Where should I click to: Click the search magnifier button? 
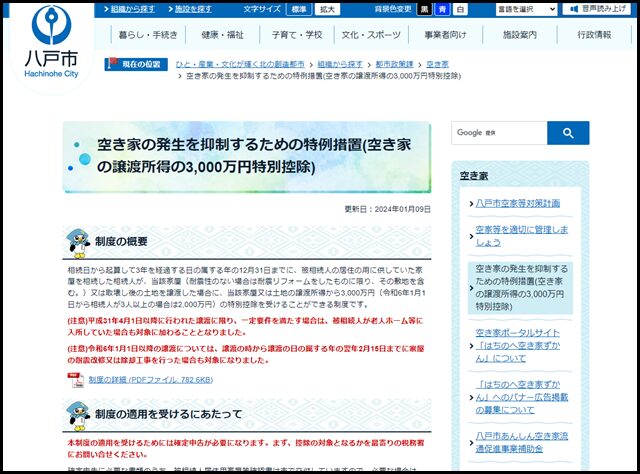(x=568, y=133)
